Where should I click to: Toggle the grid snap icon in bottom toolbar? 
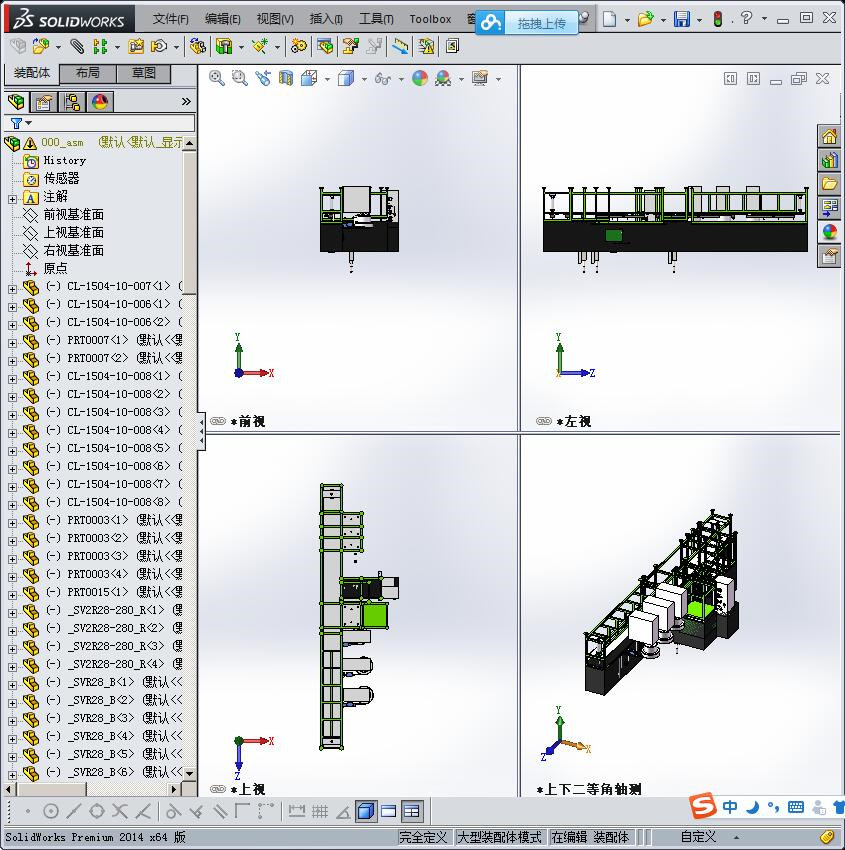(320, 811)
